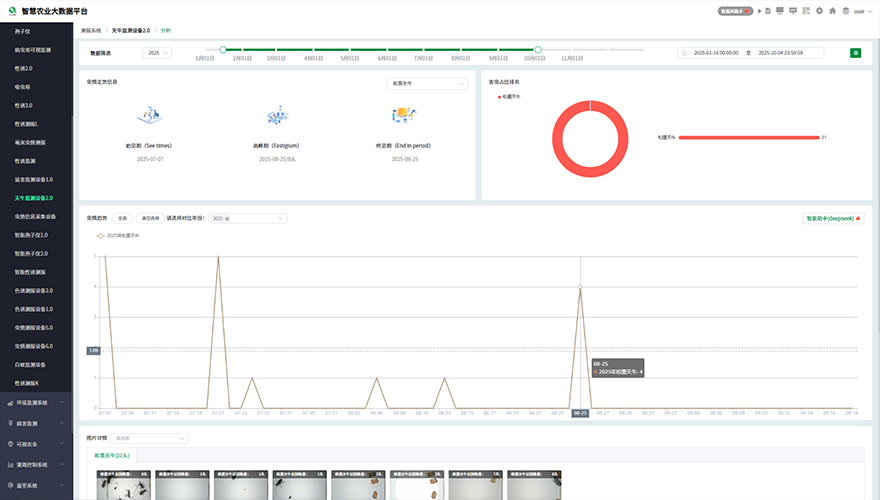Screen dimensions: 880x500
Task: Go to home via house icon
Action: [x=832, y=11]
